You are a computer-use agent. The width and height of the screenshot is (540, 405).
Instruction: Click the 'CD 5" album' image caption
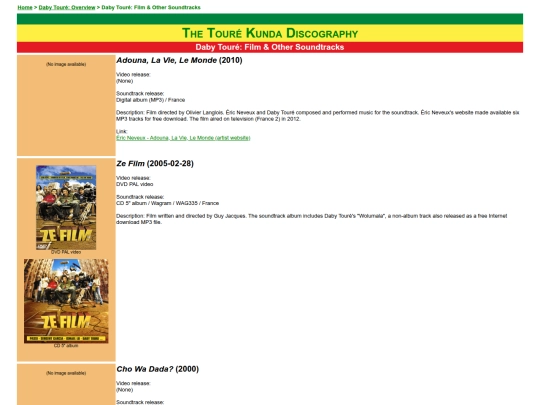(66, 345)
